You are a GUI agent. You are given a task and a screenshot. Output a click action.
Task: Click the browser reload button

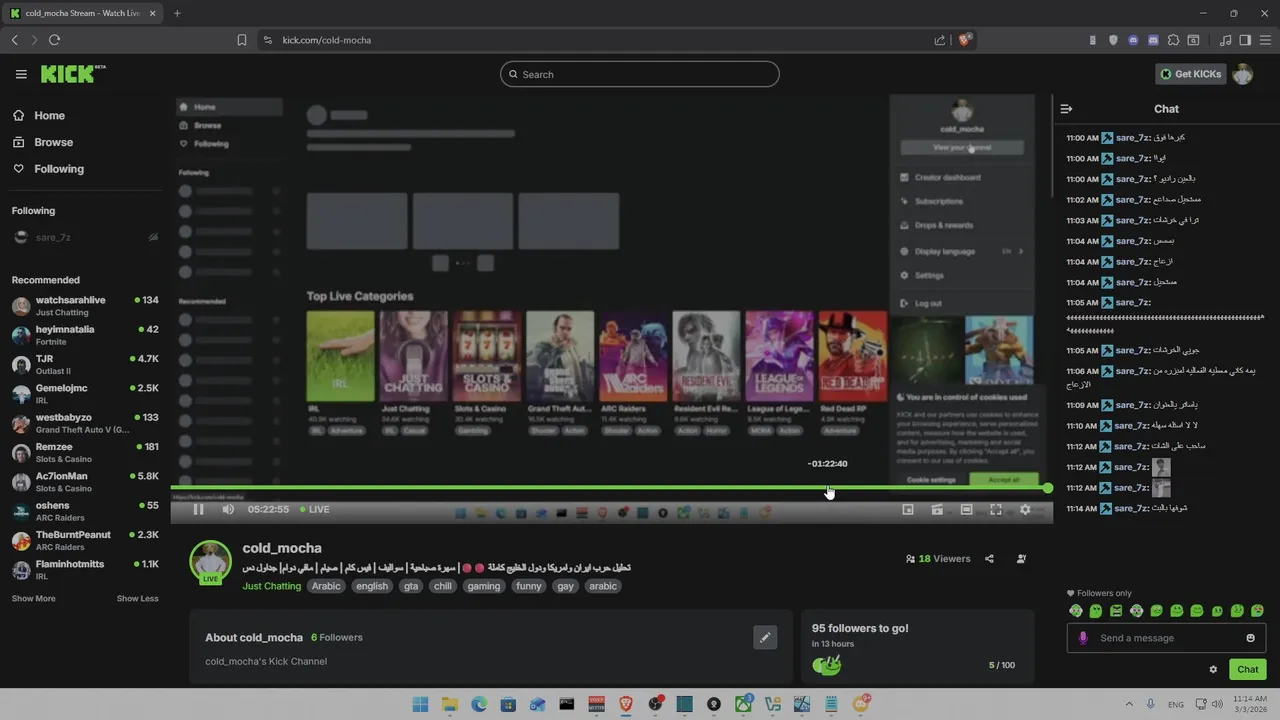54,40
